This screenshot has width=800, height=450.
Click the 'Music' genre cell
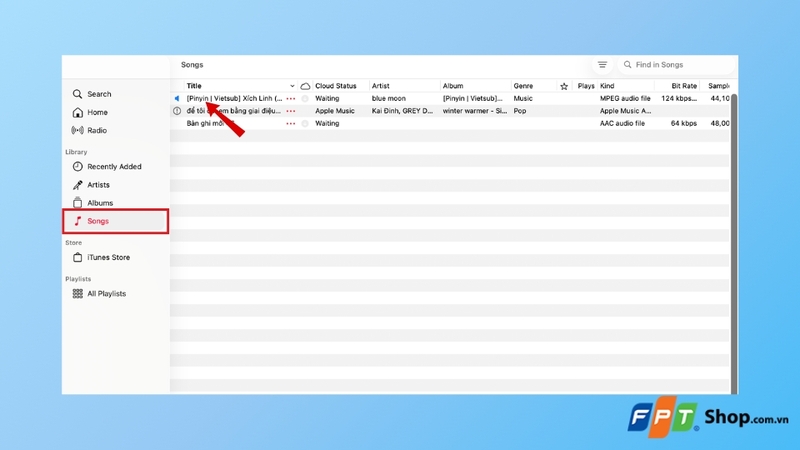tap(523, 98)
